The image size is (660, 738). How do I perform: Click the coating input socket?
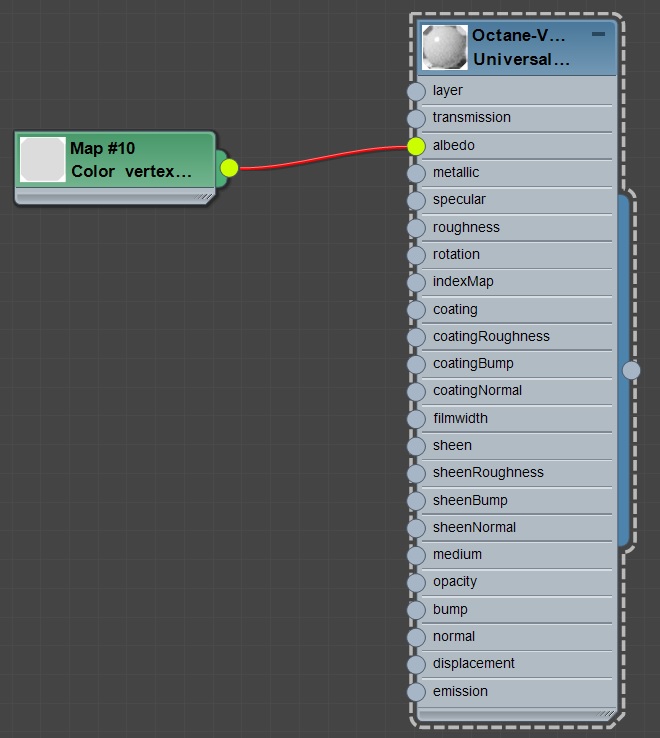click(x=416, y=310)
